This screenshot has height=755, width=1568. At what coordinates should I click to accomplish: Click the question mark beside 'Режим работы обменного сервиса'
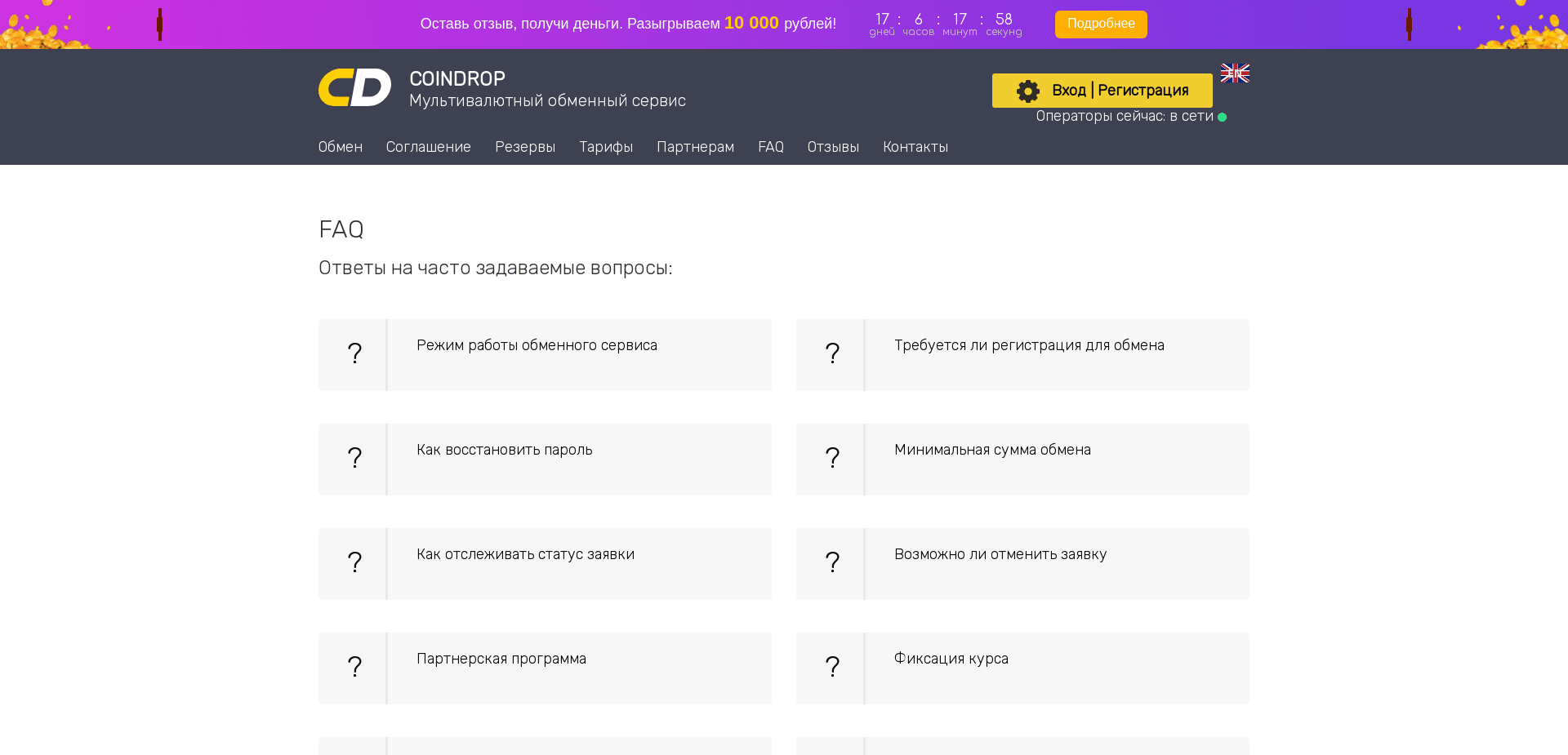[354, 354]
